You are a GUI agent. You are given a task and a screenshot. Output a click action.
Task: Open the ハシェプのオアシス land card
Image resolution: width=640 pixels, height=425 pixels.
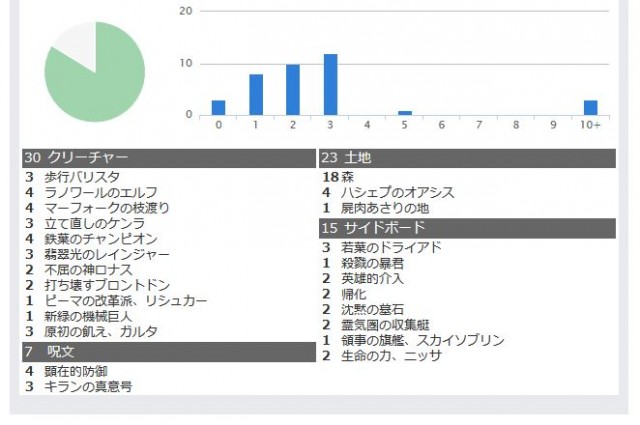(398, 193)
